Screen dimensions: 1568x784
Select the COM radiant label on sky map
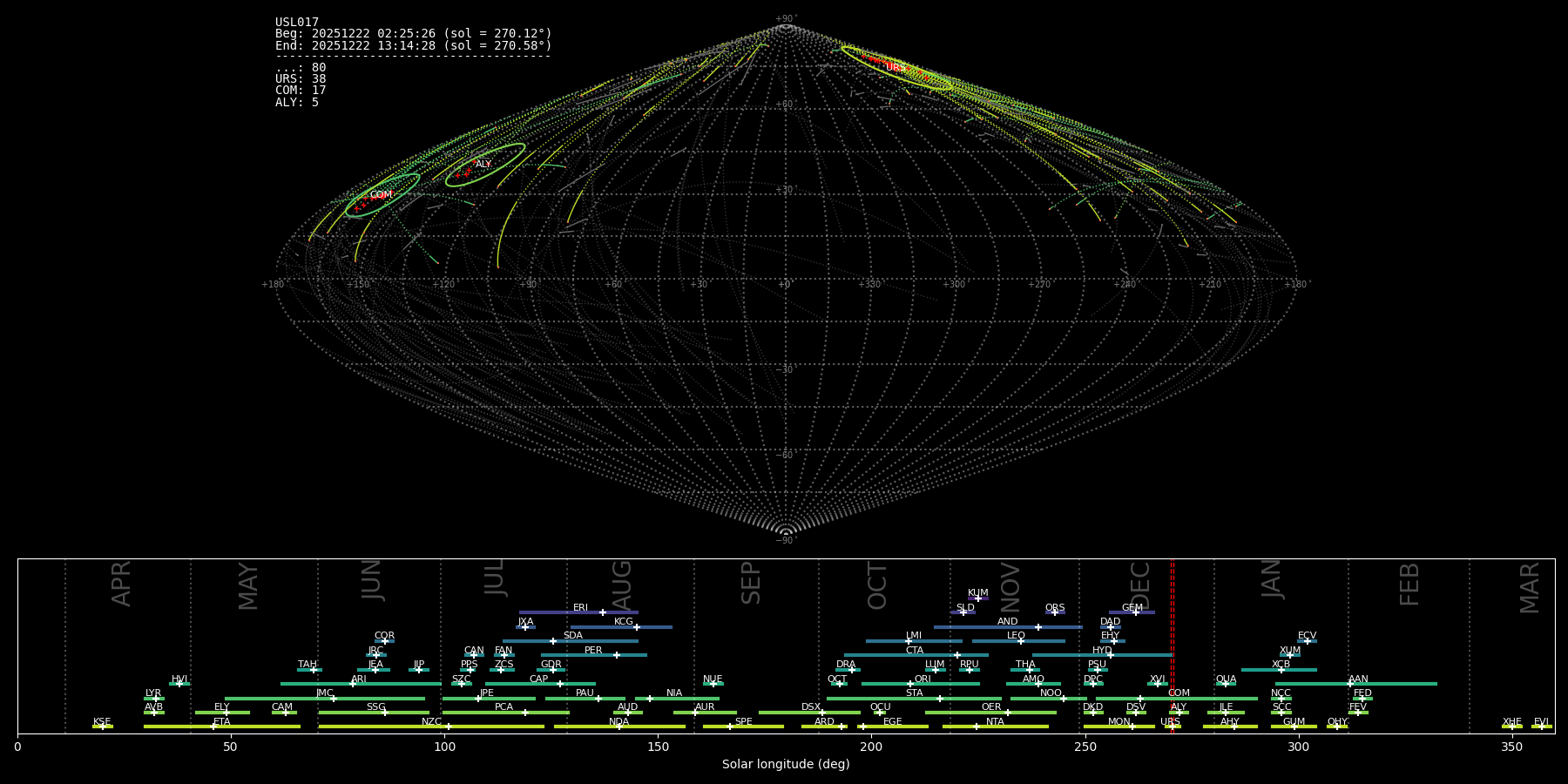381,195
